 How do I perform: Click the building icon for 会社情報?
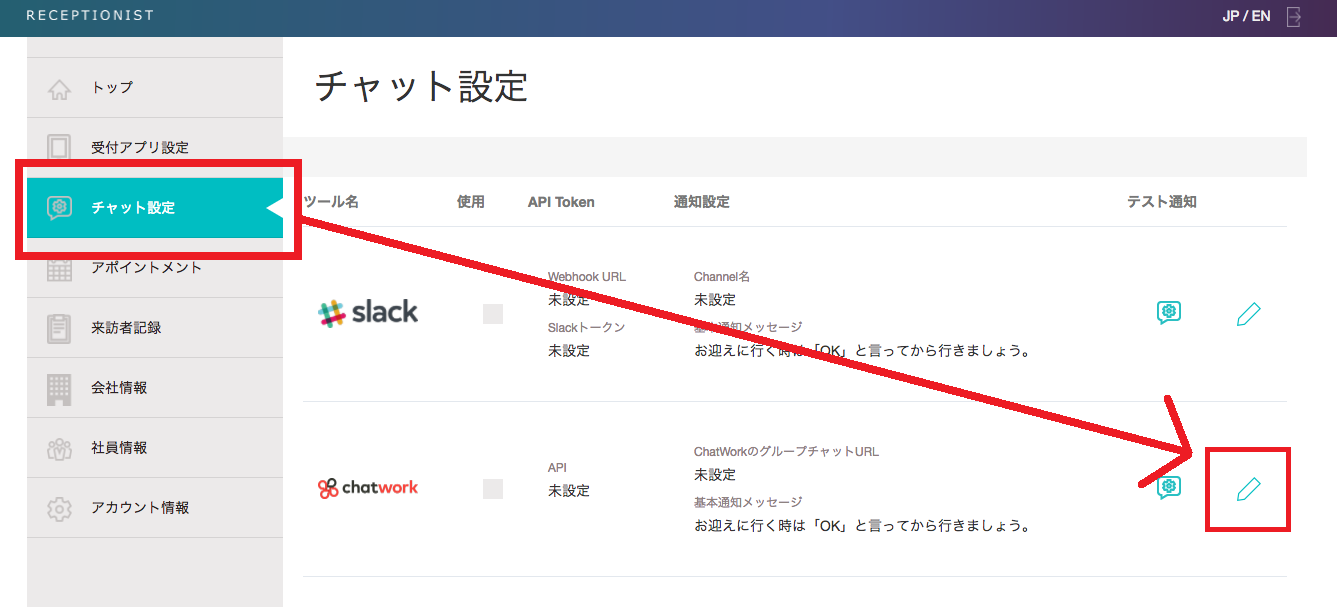pyautogui.click(x=60, y=388)
